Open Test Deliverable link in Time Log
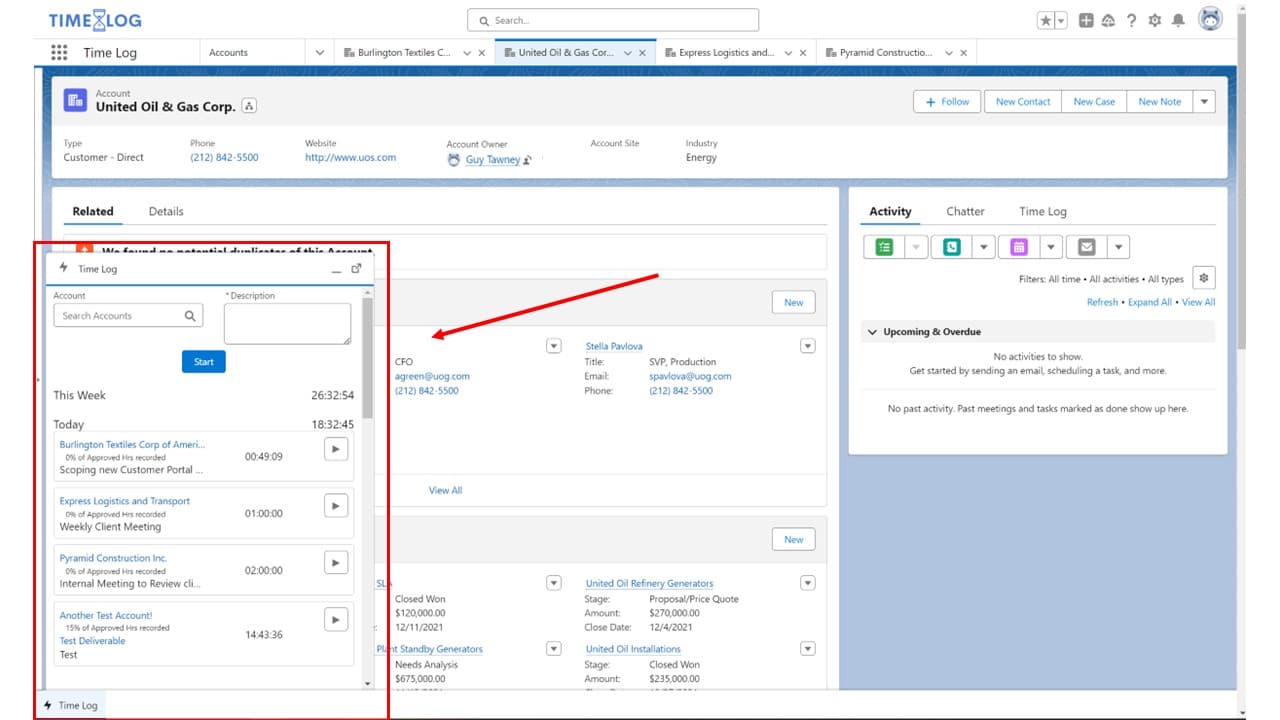1280x720 pixels. coord(92,641)
